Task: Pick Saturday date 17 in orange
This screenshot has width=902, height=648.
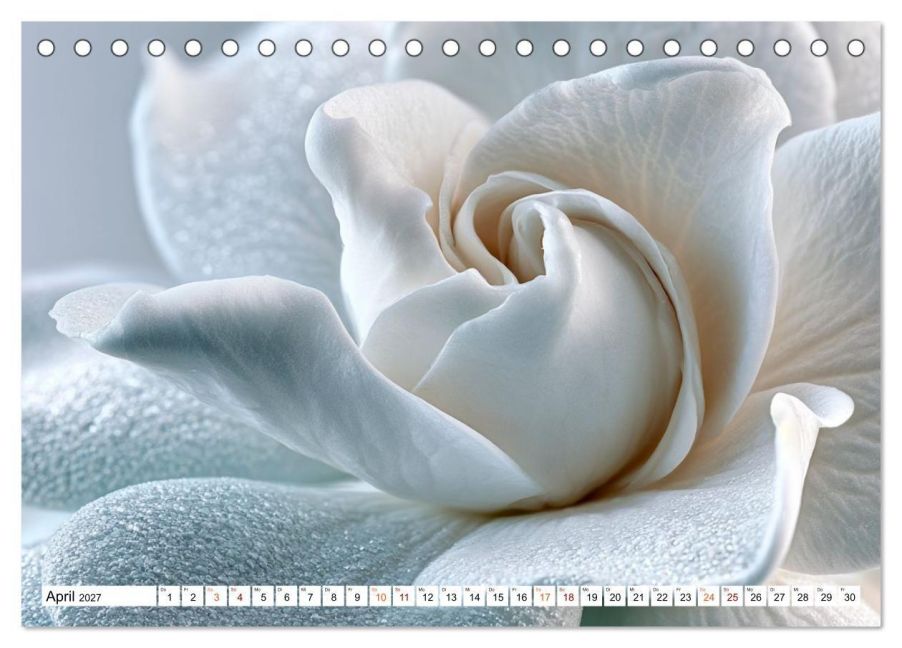Action: pyautogui.click(x=545, y=596)
